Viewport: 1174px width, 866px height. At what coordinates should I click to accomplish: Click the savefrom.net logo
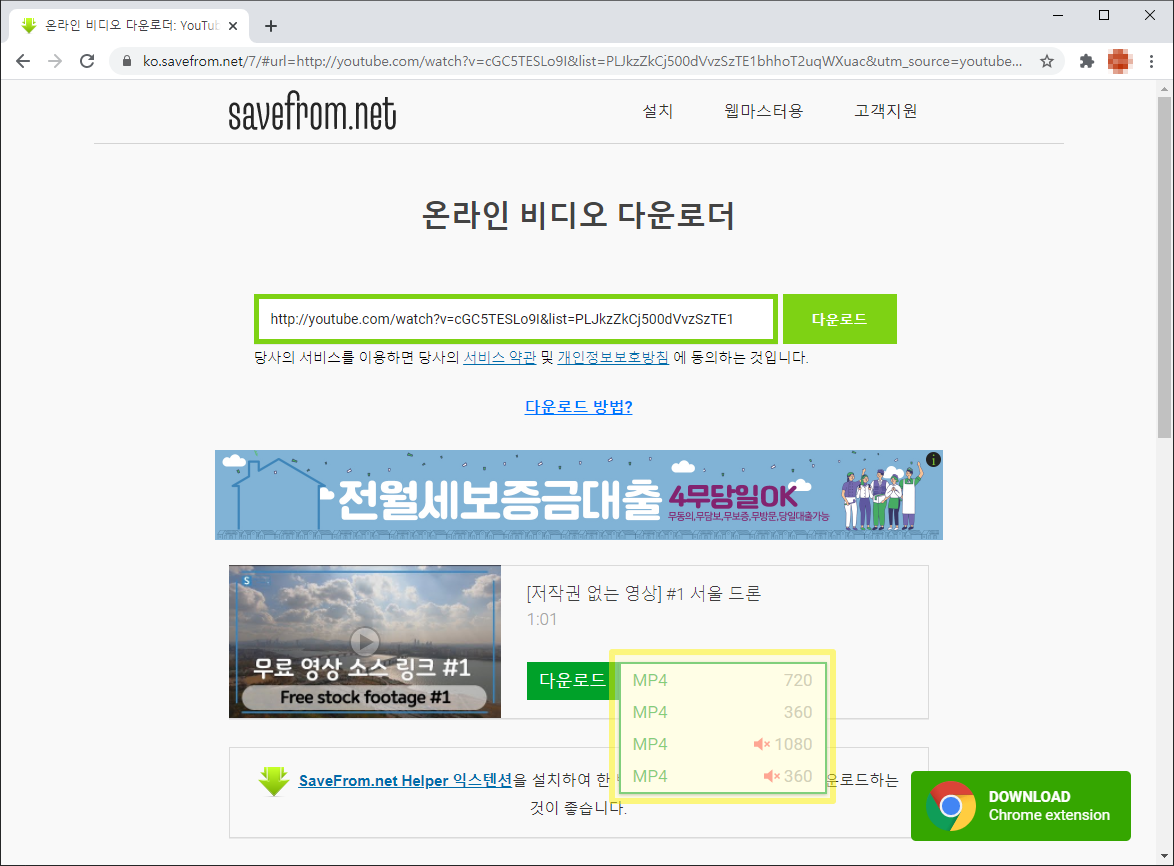point(312,112)
